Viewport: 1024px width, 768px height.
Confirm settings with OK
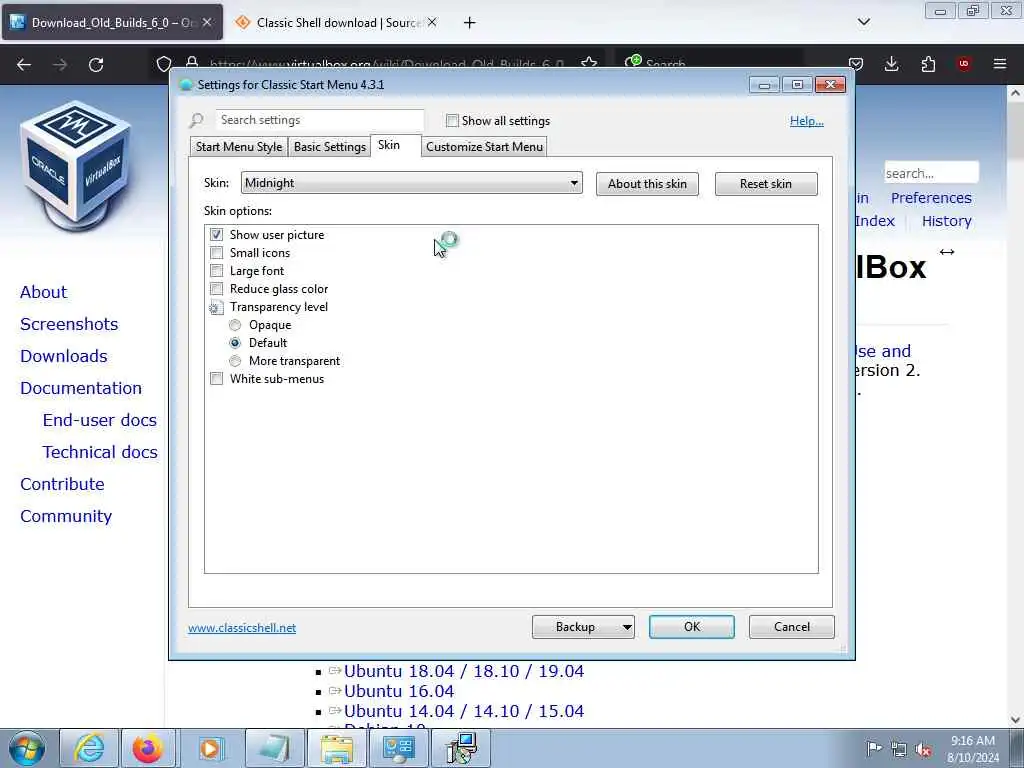[x=692, y=627]
